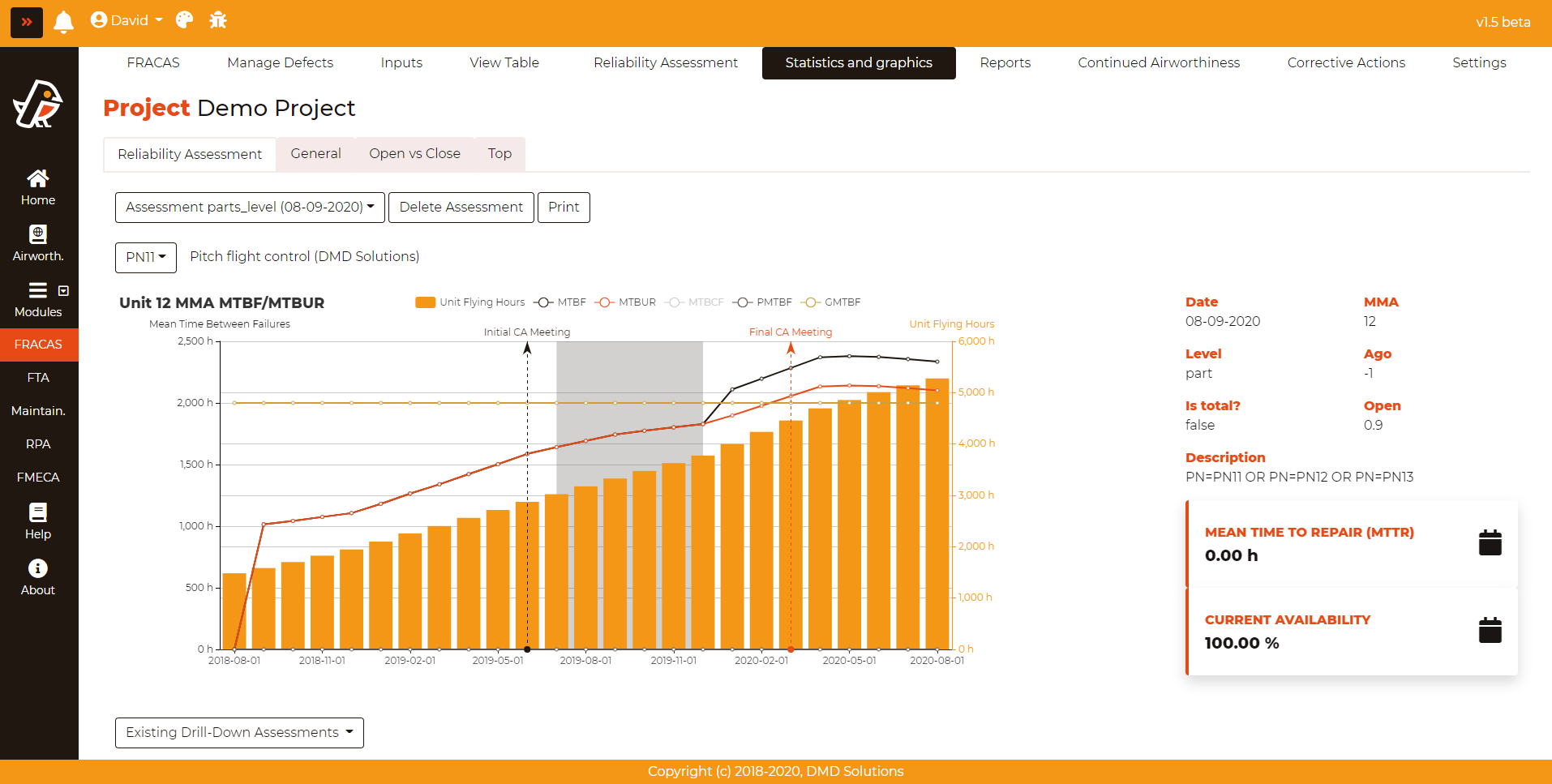Click the bug report icon
This screenshot has width=1552, height=784.
point(218,20)
